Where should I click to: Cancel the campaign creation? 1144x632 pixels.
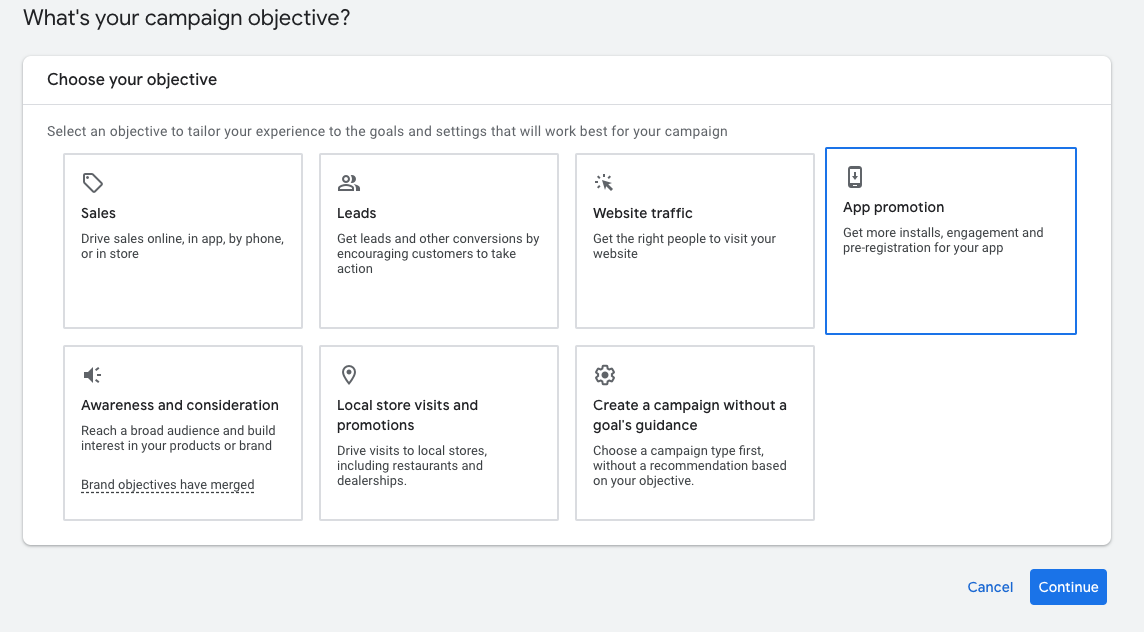point(990,587)
